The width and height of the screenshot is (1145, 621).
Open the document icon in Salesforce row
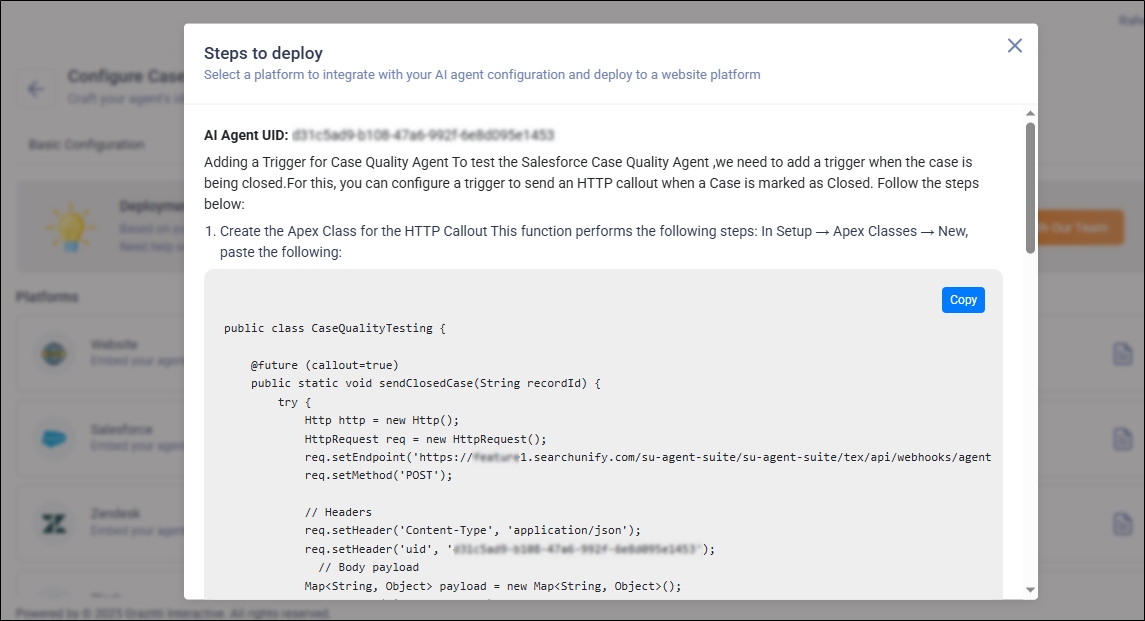coord(1122,439)
